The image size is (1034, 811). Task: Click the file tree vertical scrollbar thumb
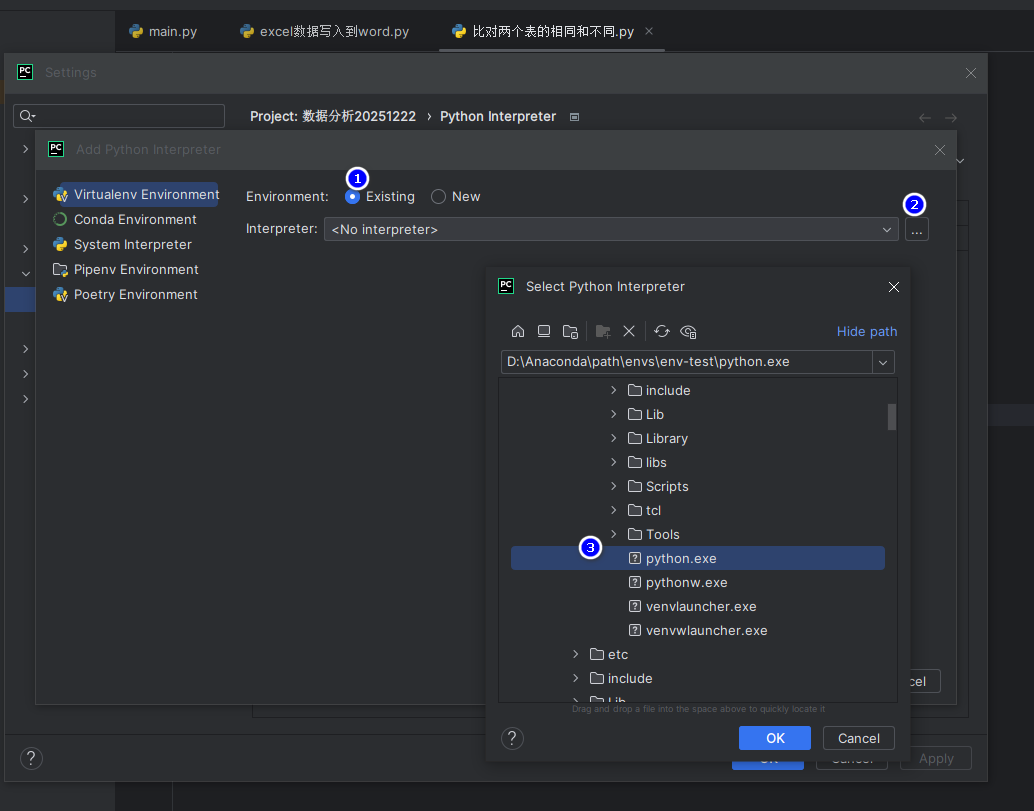892,417
